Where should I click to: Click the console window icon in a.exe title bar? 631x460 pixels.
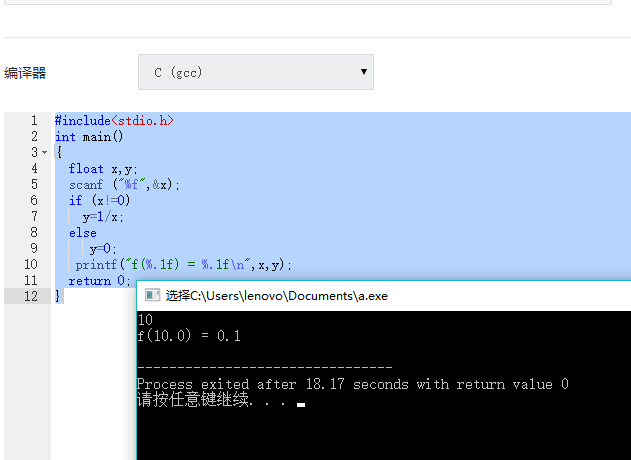coord(152,295)
